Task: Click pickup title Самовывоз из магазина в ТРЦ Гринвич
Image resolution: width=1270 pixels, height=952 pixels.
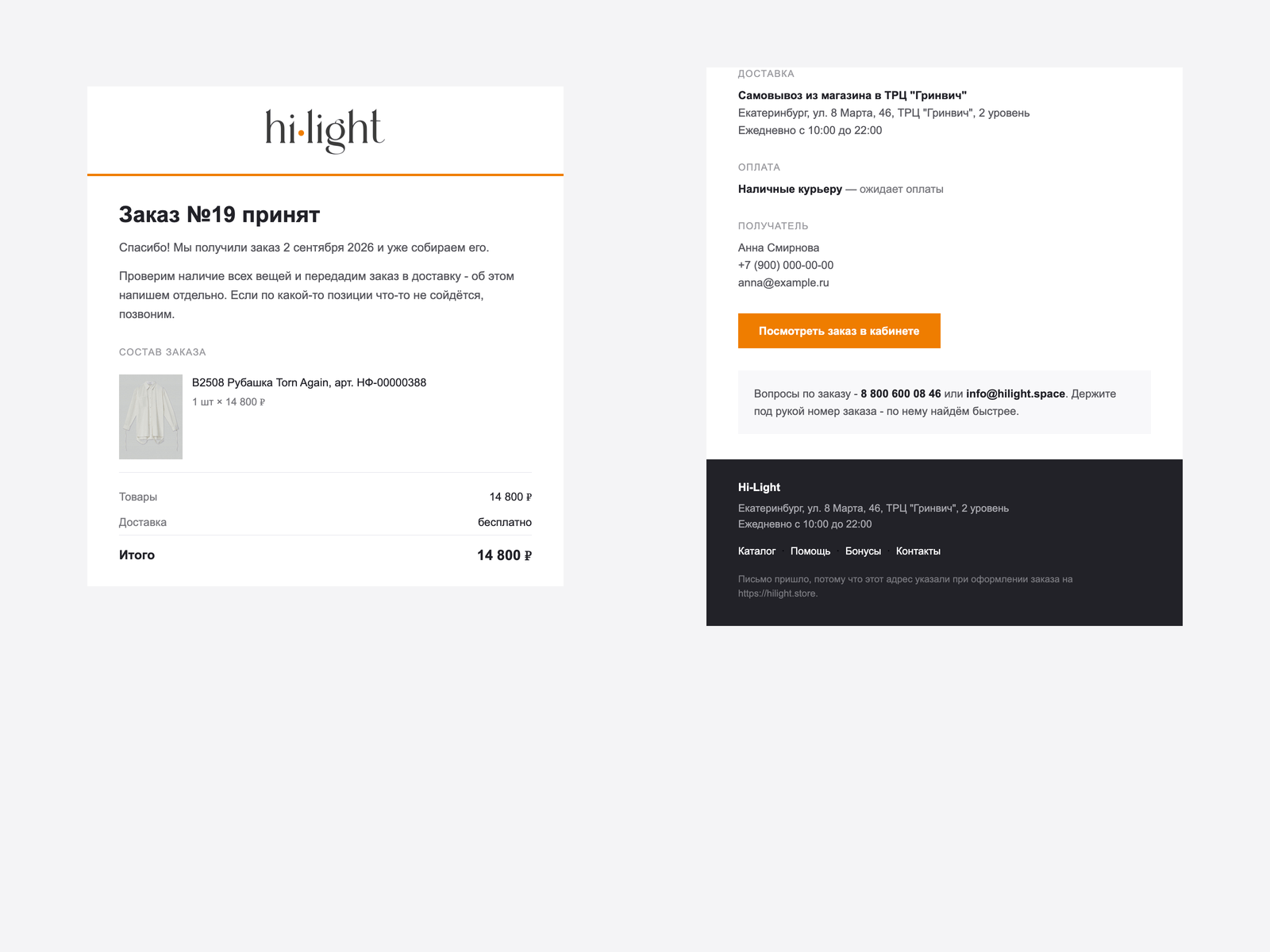Action: 852,95
